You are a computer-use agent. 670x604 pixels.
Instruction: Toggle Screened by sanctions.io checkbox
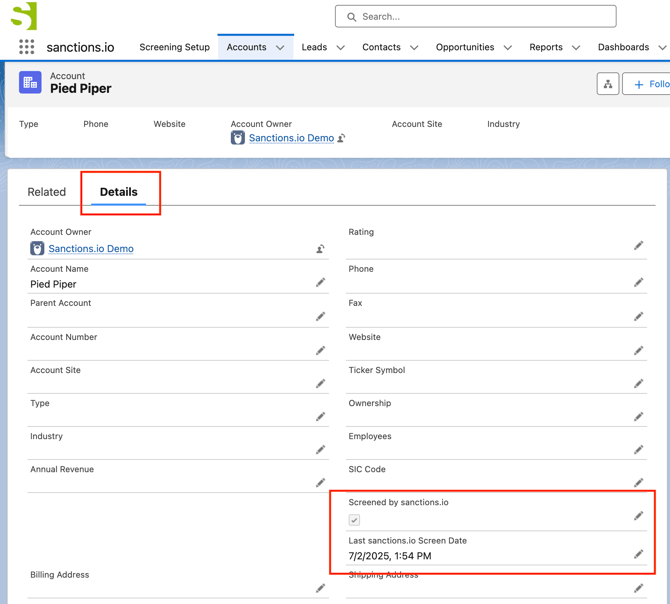coord(354,520)
